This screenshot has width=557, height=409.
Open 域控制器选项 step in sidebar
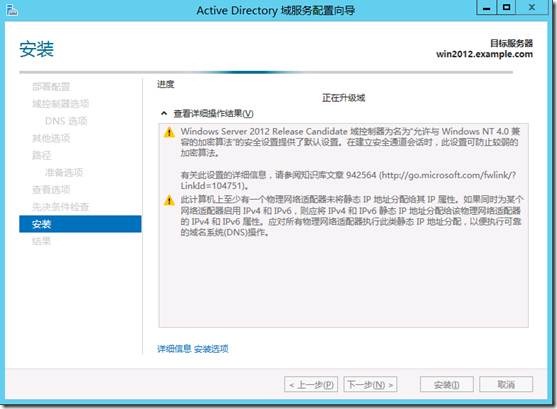[x=61, y=104]
